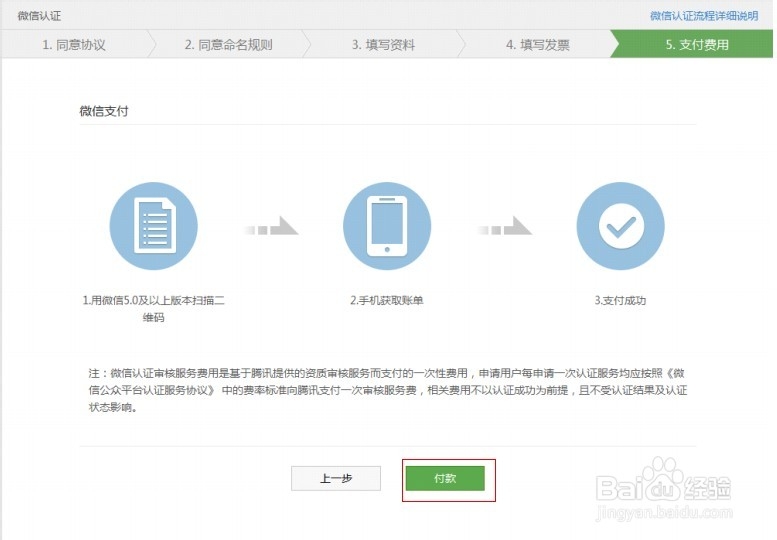Click the note paragraph starting 注：微信认证审核服务费用
This screenshot has width=777, height=540.
pyautogui.click(x=388, y=390)
